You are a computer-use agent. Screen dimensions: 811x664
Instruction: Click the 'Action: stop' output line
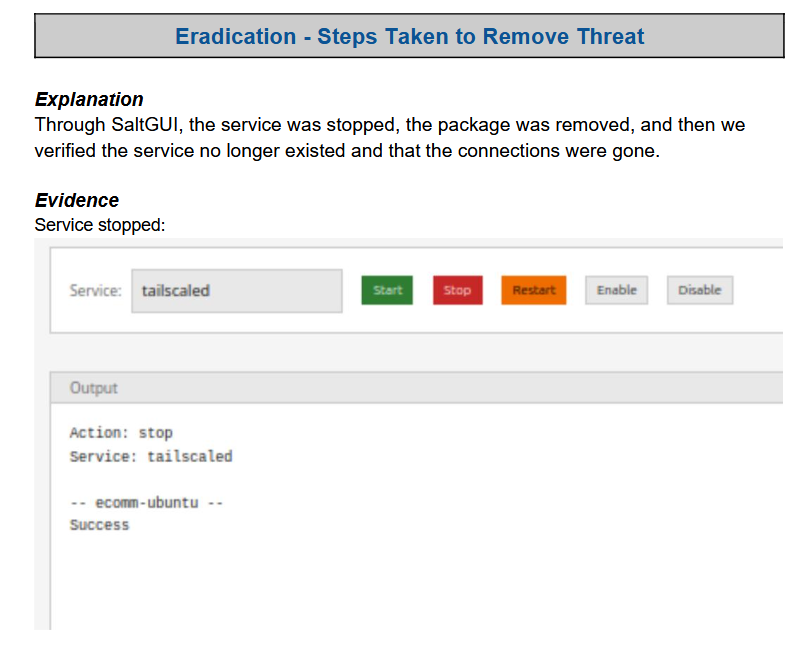(121, 433)
